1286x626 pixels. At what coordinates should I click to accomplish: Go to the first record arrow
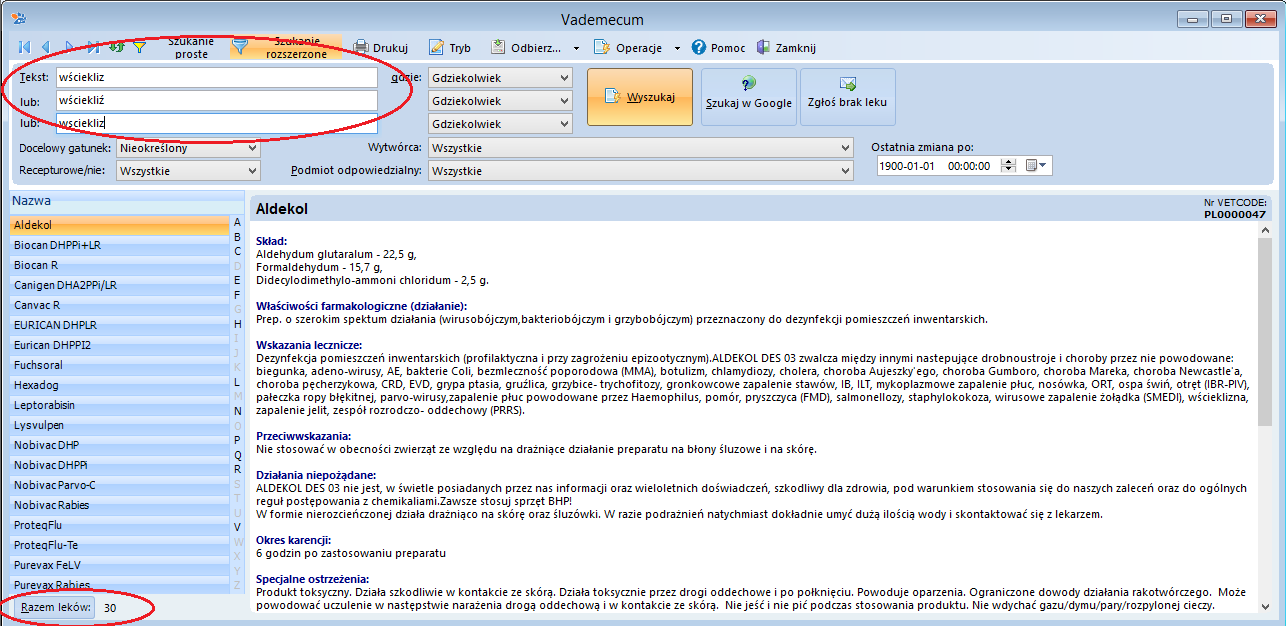click(24, 47)
